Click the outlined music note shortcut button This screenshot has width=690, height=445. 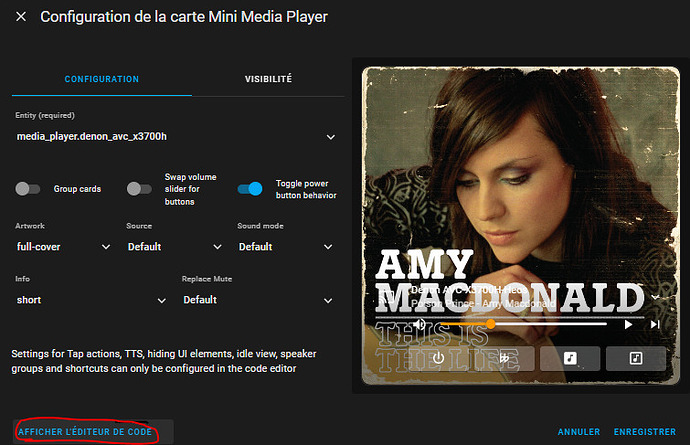coord(636,358)
